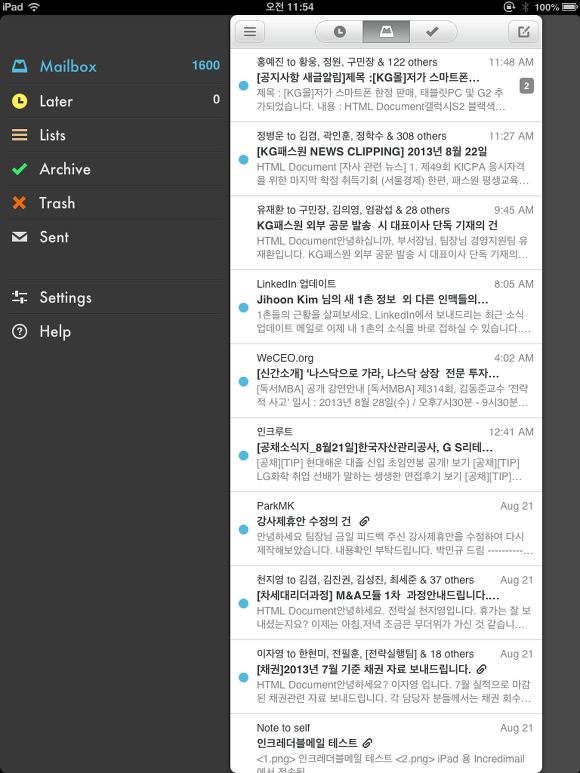Click the Lists lines icon

20,135
